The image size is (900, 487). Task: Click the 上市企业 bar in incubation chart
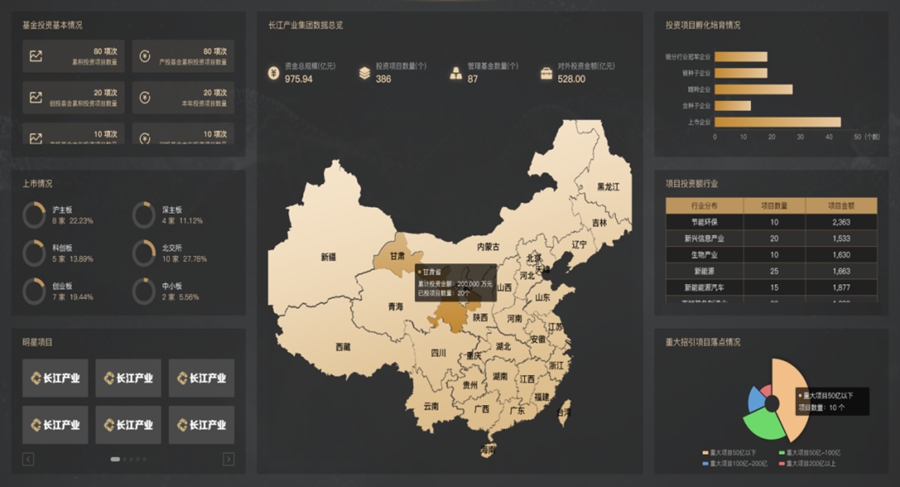pyautogui.click(x=778, y=121)
